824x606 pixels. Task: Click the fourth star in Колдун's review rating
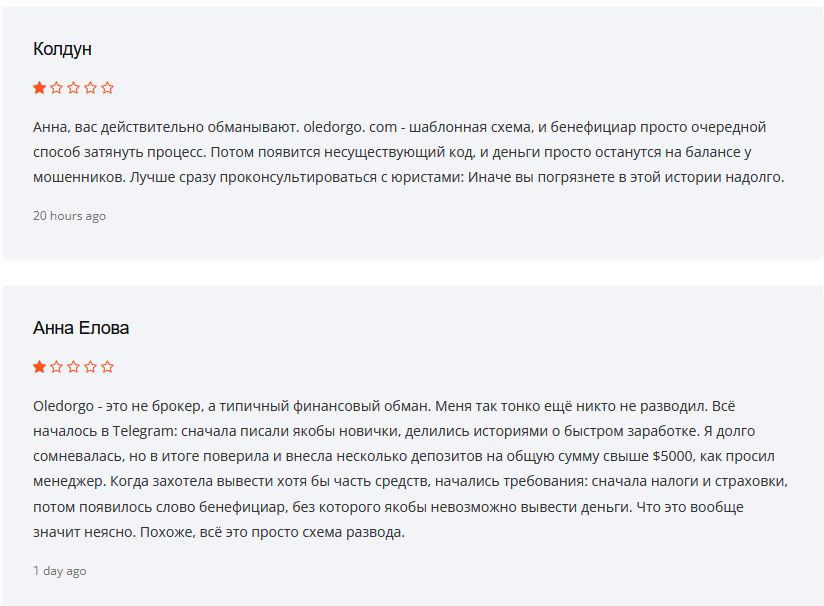point(90,88)
